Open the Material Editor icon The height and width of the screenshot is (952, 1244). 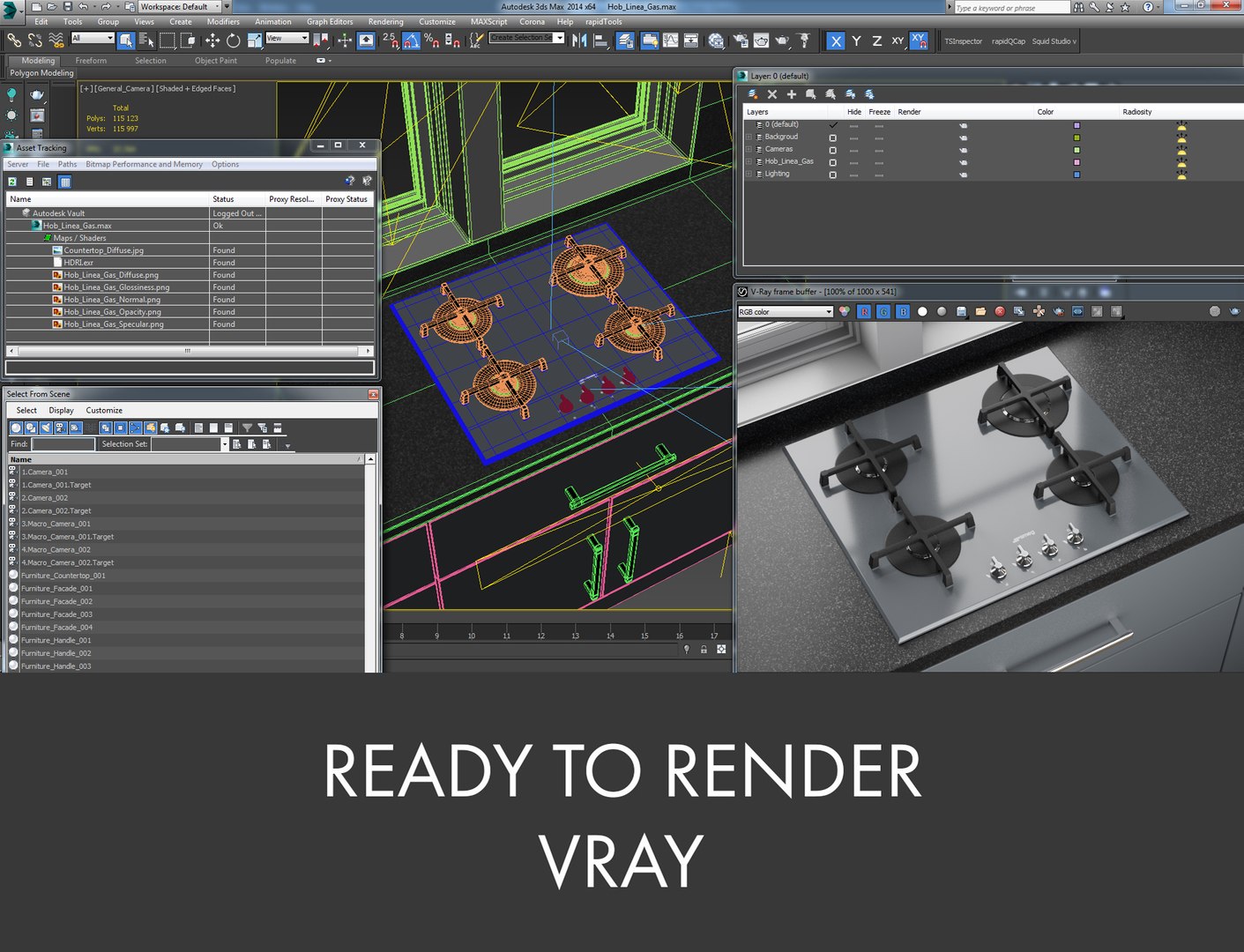point(716,40)
